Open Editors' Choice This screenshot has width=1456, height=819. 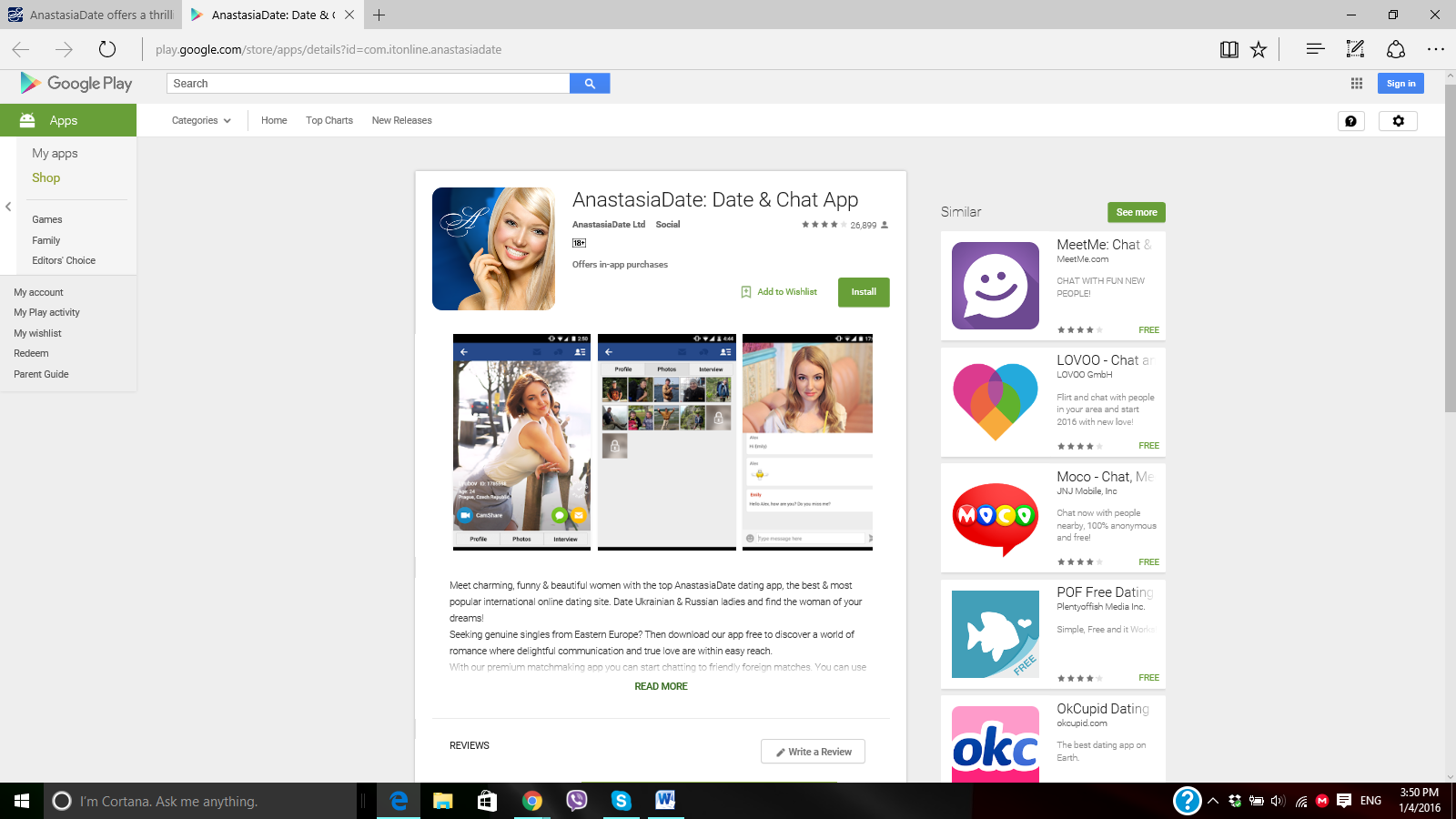click(x=64, y=260)
